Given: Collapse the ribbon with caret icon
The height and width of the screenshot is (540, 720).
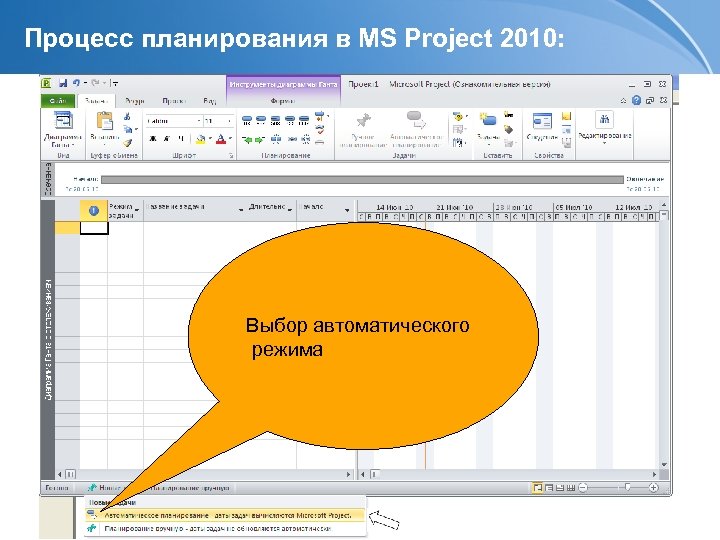Looking at the screenshot, I should coord(624,100).
